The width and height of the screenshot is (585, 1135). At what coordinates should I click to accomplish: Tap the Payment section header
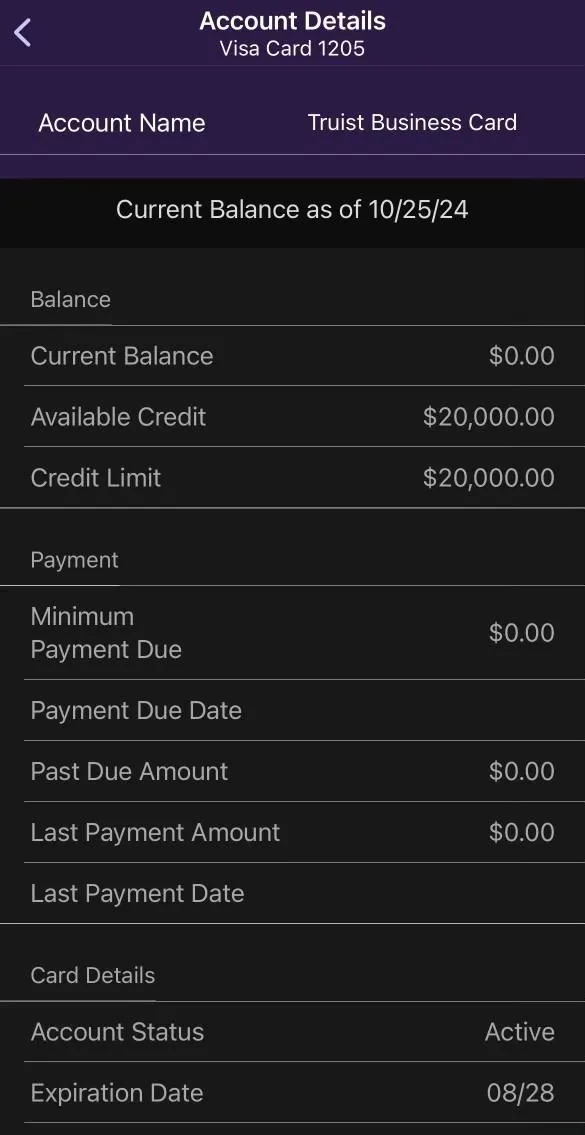tap(75, 560)
